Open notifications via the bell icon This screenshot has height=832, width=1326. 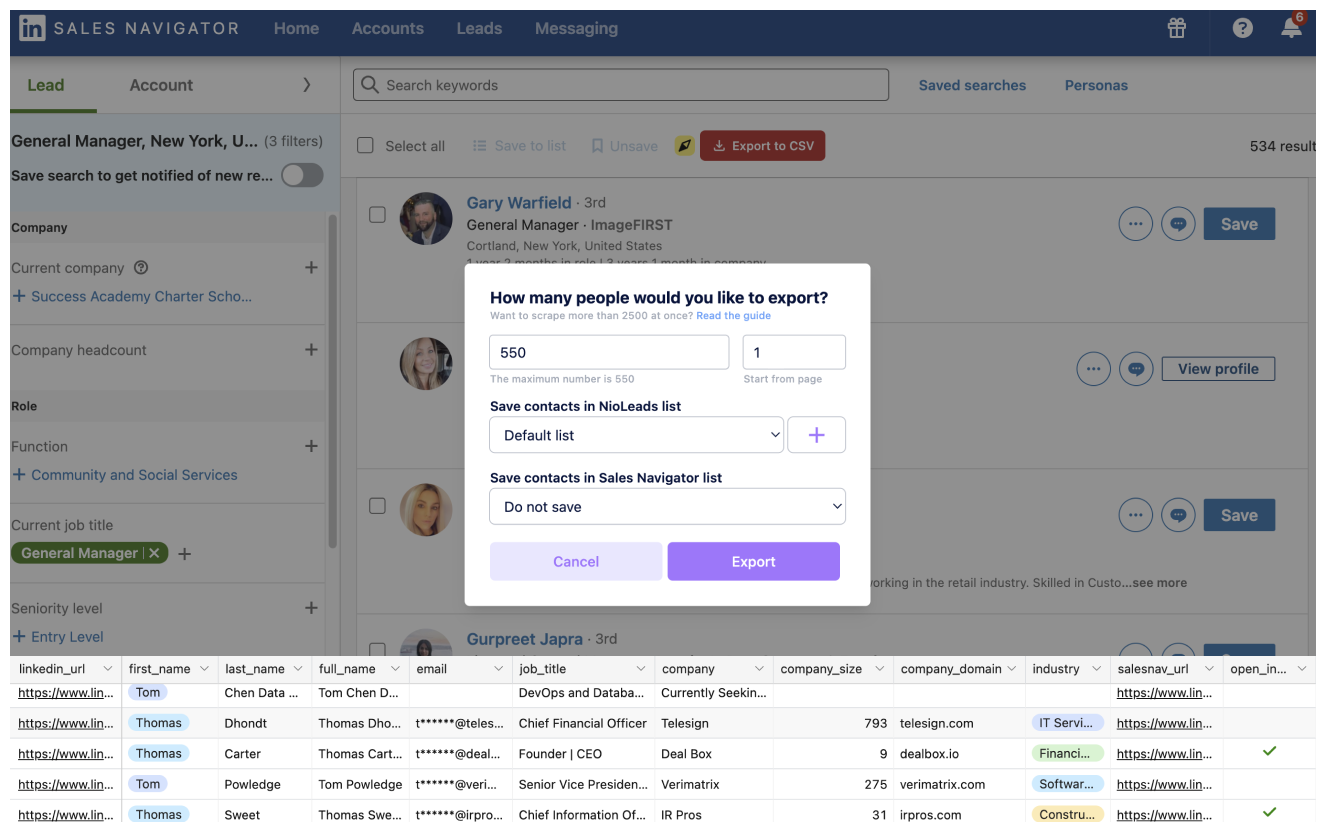(1290, 30)
